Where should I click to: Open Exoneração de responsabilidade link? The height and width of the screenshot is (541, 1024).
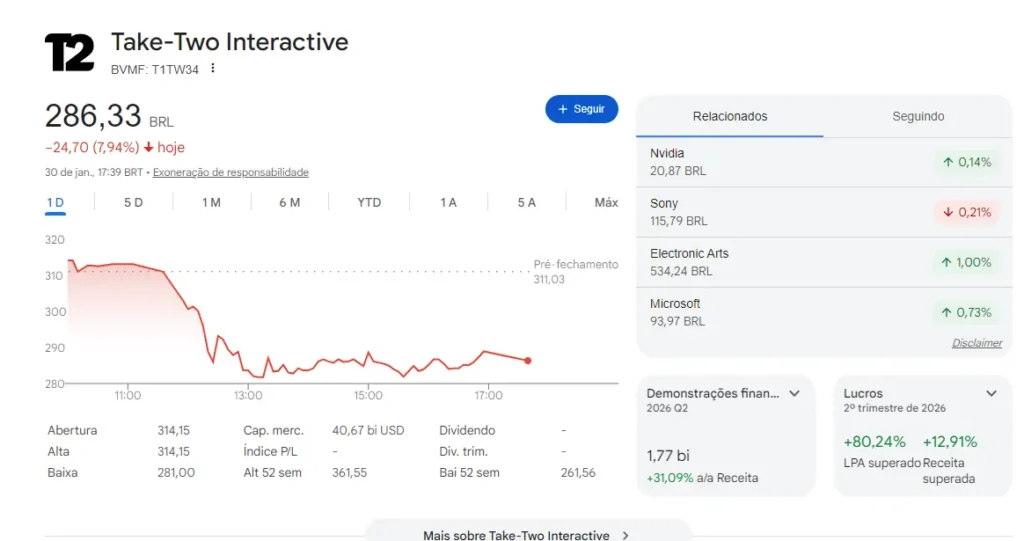231,172
